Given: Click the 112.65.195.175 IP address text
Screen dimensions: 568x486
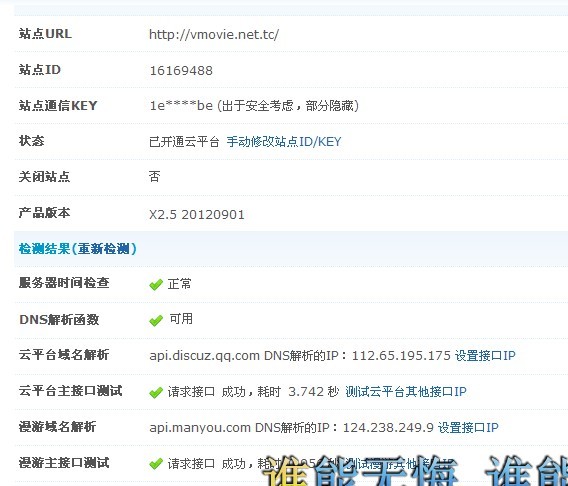Looking at the screenshot, I should coord(401,356).
